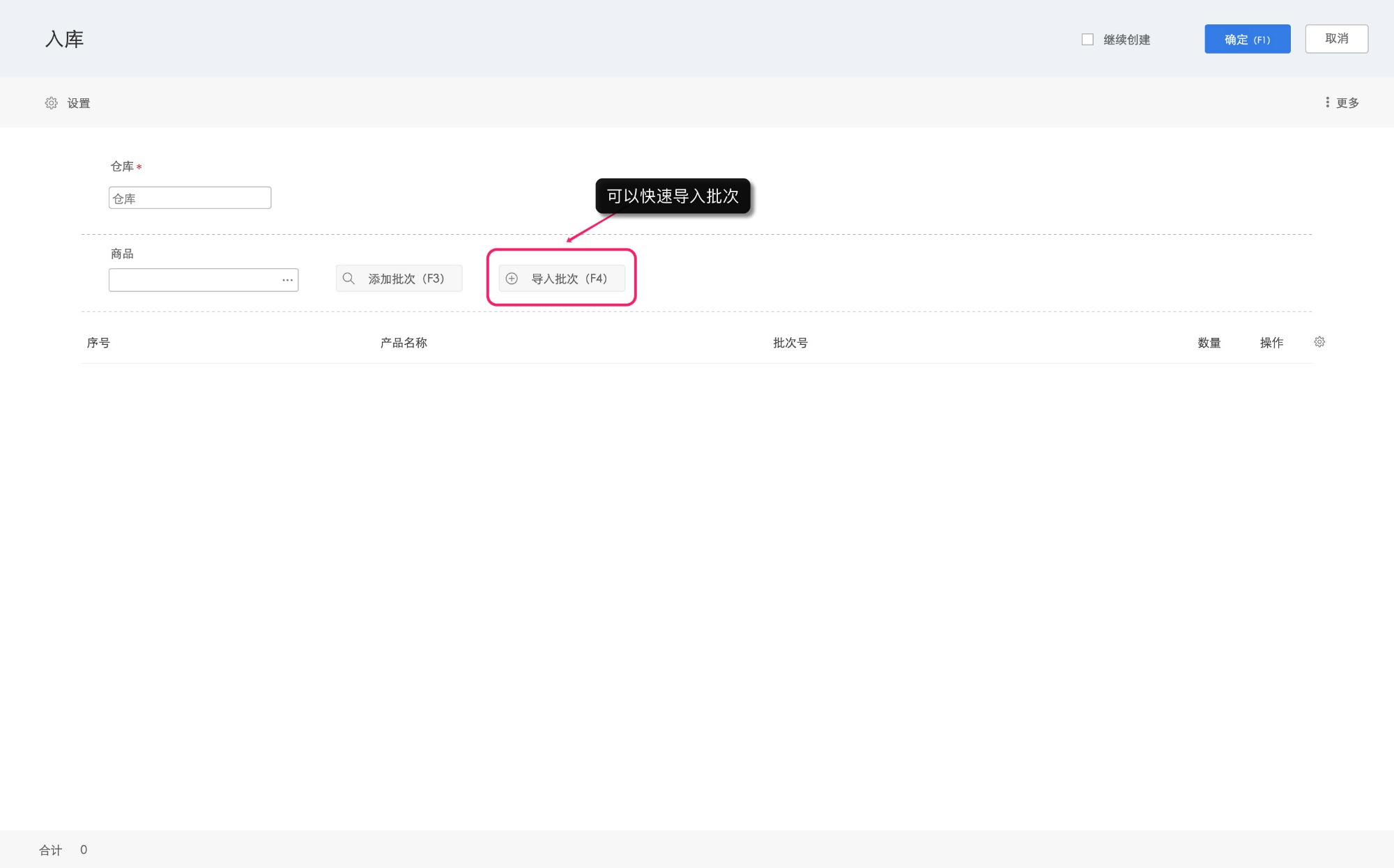Open table column settings gear icon
The width and height of the screenshot is (1394, 868).
tap(1319, 342)
